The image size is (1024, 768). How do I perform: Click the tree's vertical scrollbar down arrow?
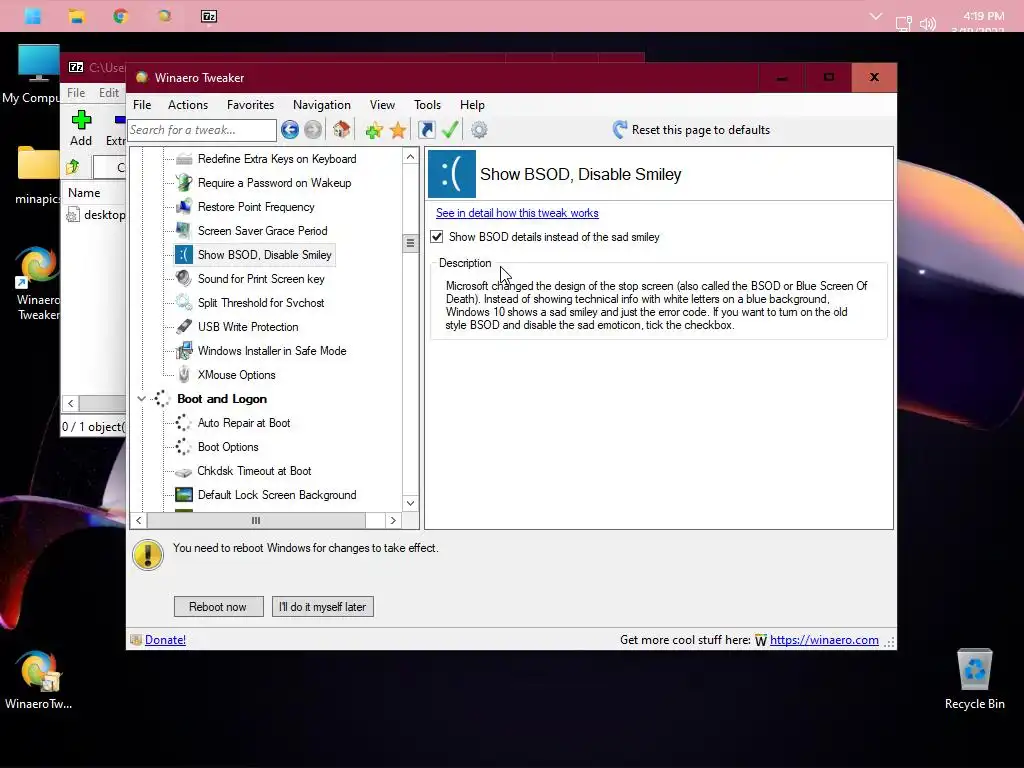[410, 503]
